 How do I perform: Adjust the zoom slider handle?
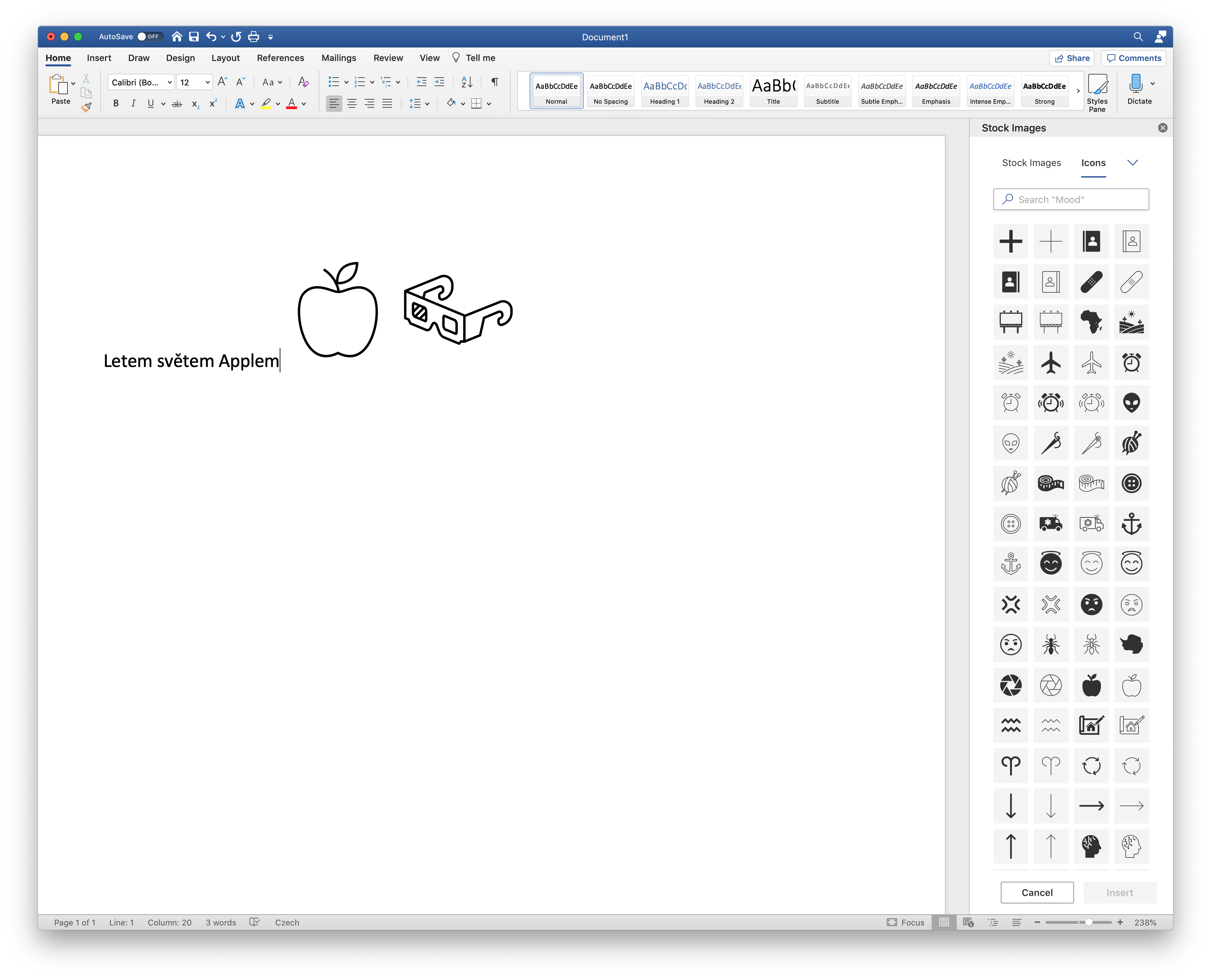pos(1088,922)
